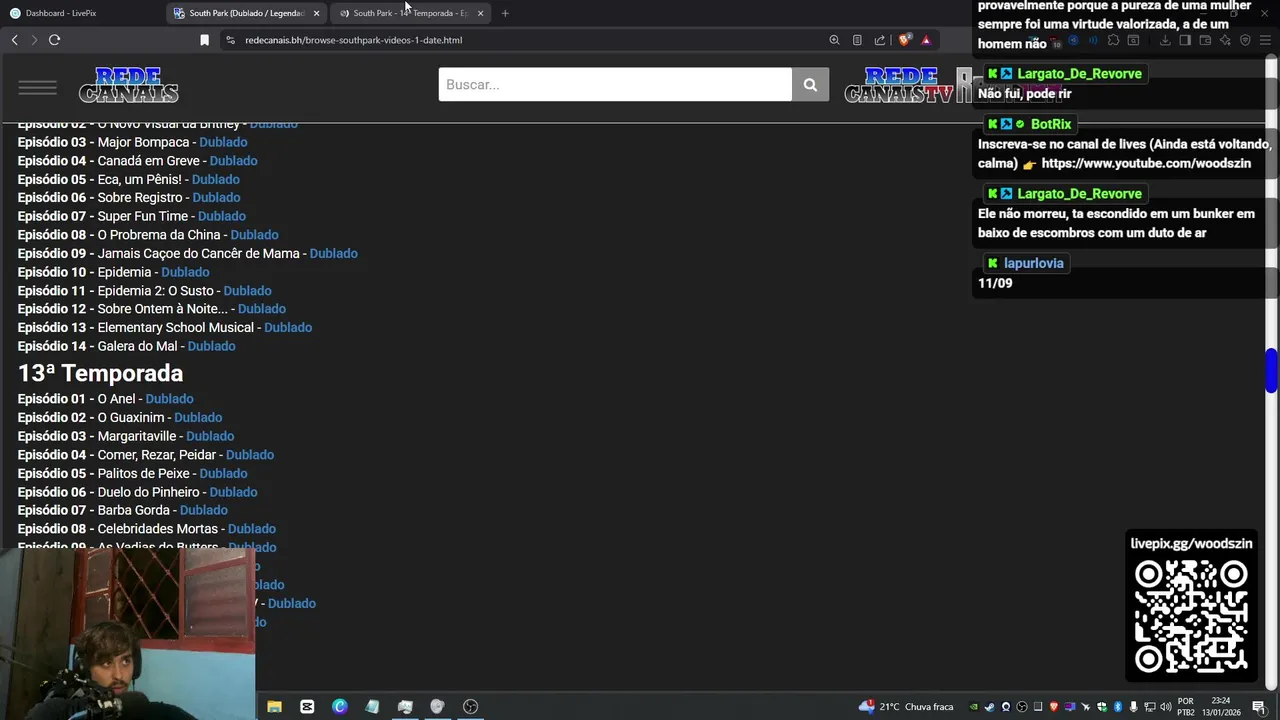This screenshot has width=1280, height=720.
Task: Open a new browser tab with plus
Action: pos(505,13)
